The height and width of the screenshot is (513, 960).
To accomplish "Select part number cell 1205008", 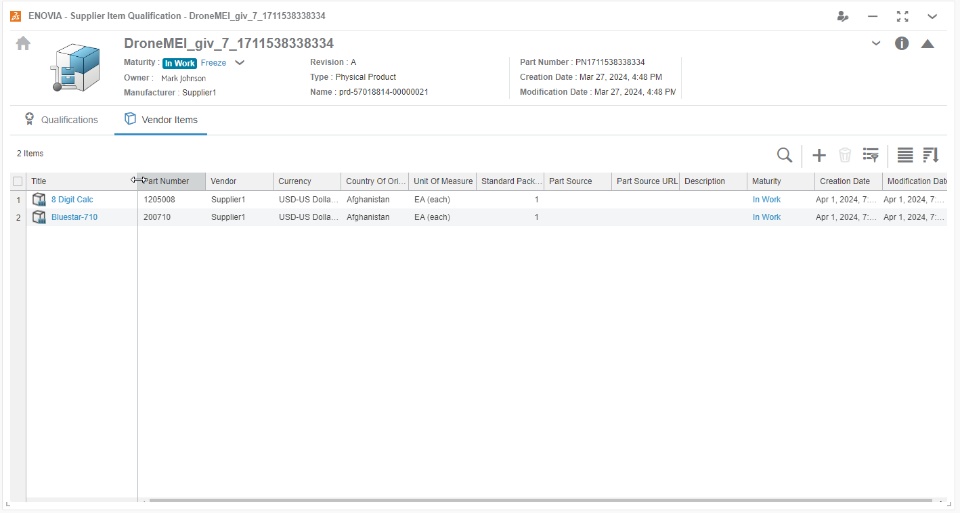I will tap(171, 200).
